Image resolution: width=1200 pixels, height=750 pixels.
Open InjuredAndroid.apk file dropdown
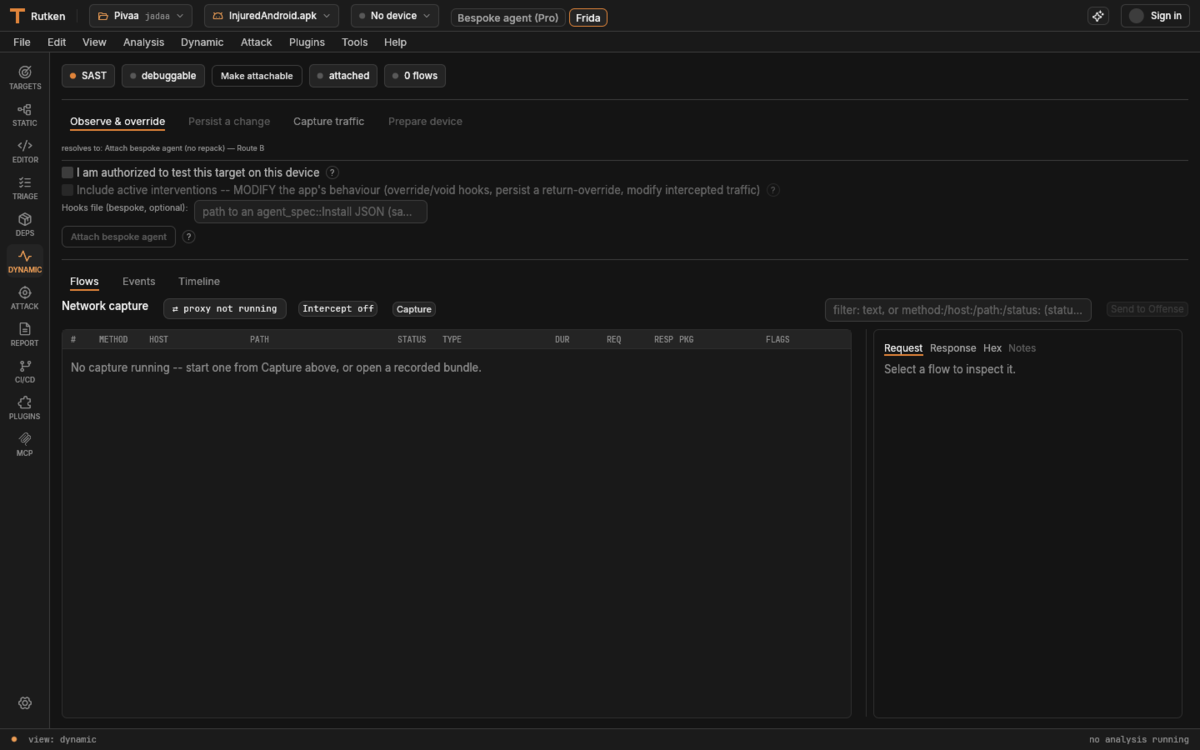[271, 16]
